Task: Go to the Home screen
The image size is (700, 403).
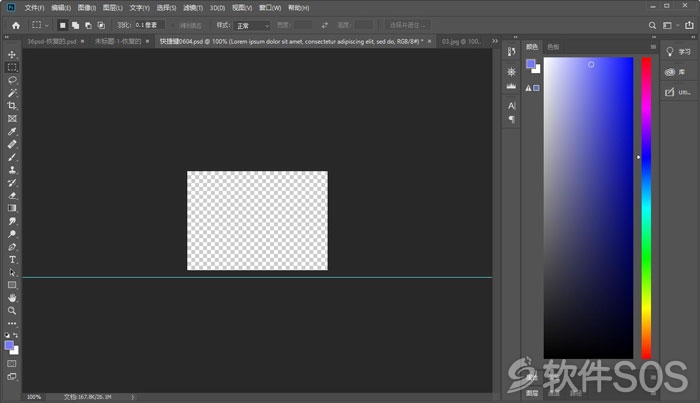Action: [x=16, y=25]
